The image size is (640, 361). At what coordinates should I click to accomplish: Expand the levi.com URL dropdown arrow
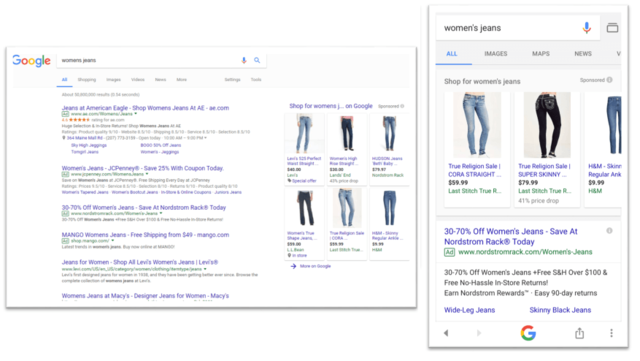pos(205,269)
